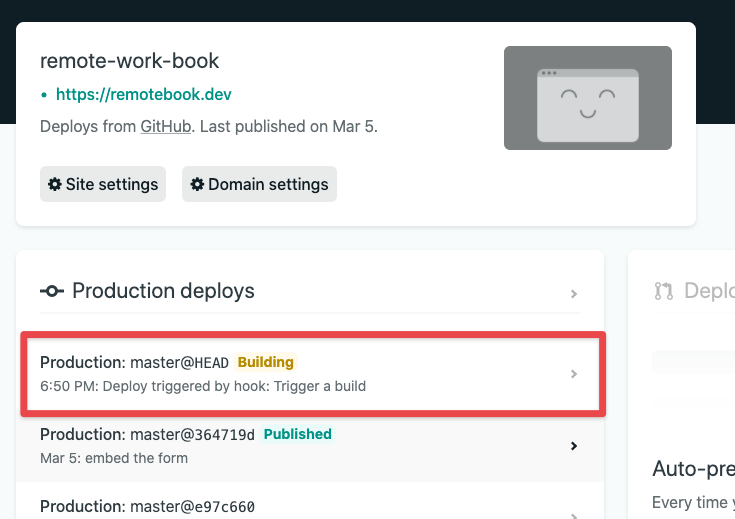Open Domain settings button
The height and width of the screenshot is (519, 735).
point(259,184)
